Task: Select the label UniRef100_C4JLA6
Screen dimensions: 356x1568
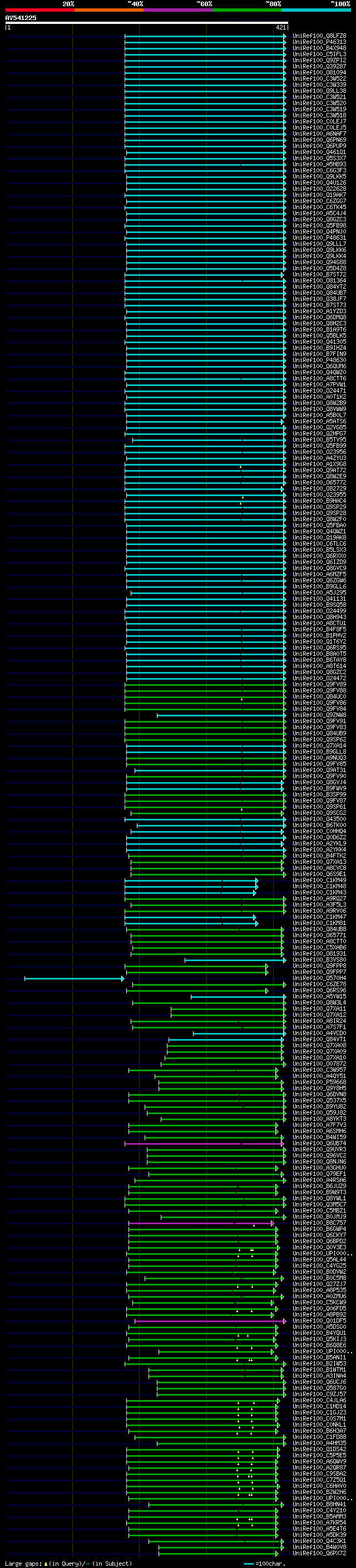Action: click(319, 1400)
